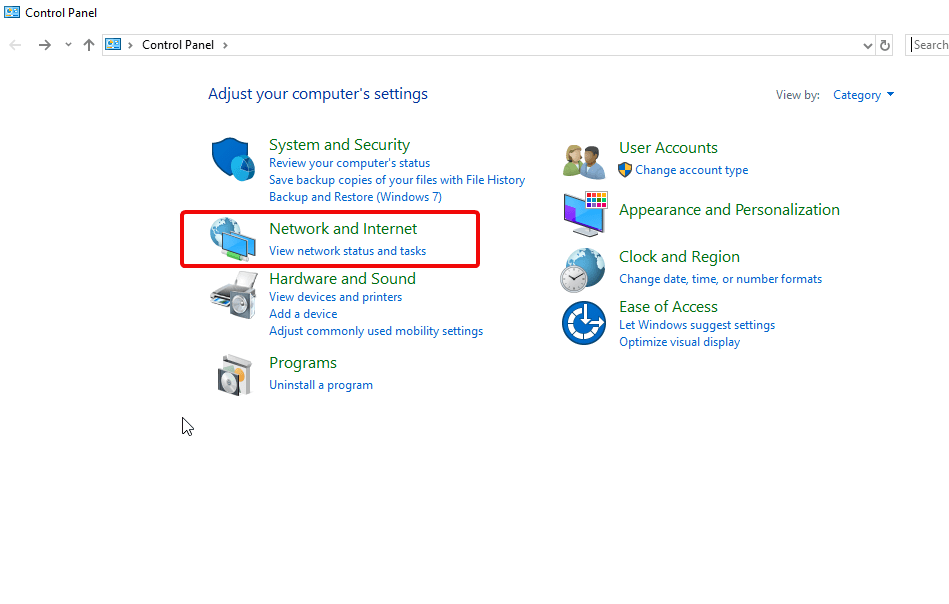This screenshot has height=604, width=949.
Task: Open the System and Security shield icon
Action: point(233,159)
